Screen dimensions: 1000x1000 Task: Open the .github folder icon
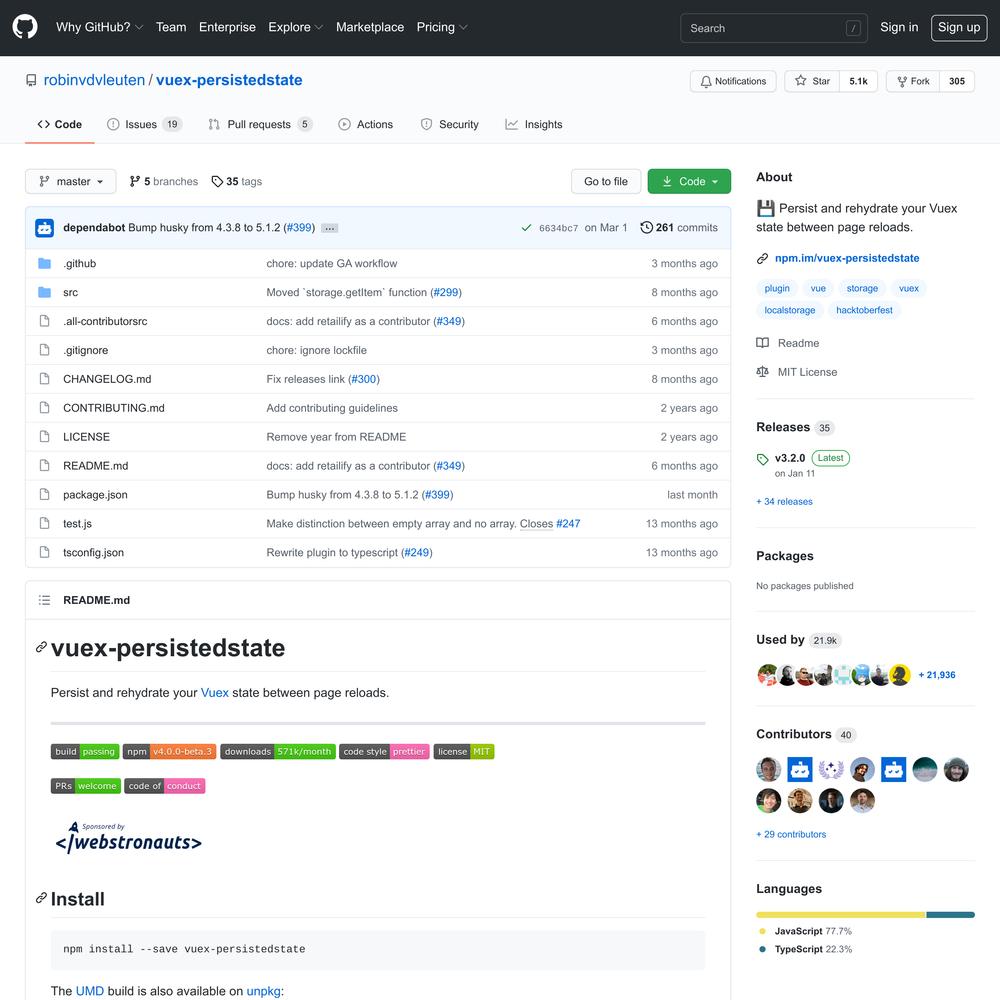pyautogui.click(x=44, y=263)
